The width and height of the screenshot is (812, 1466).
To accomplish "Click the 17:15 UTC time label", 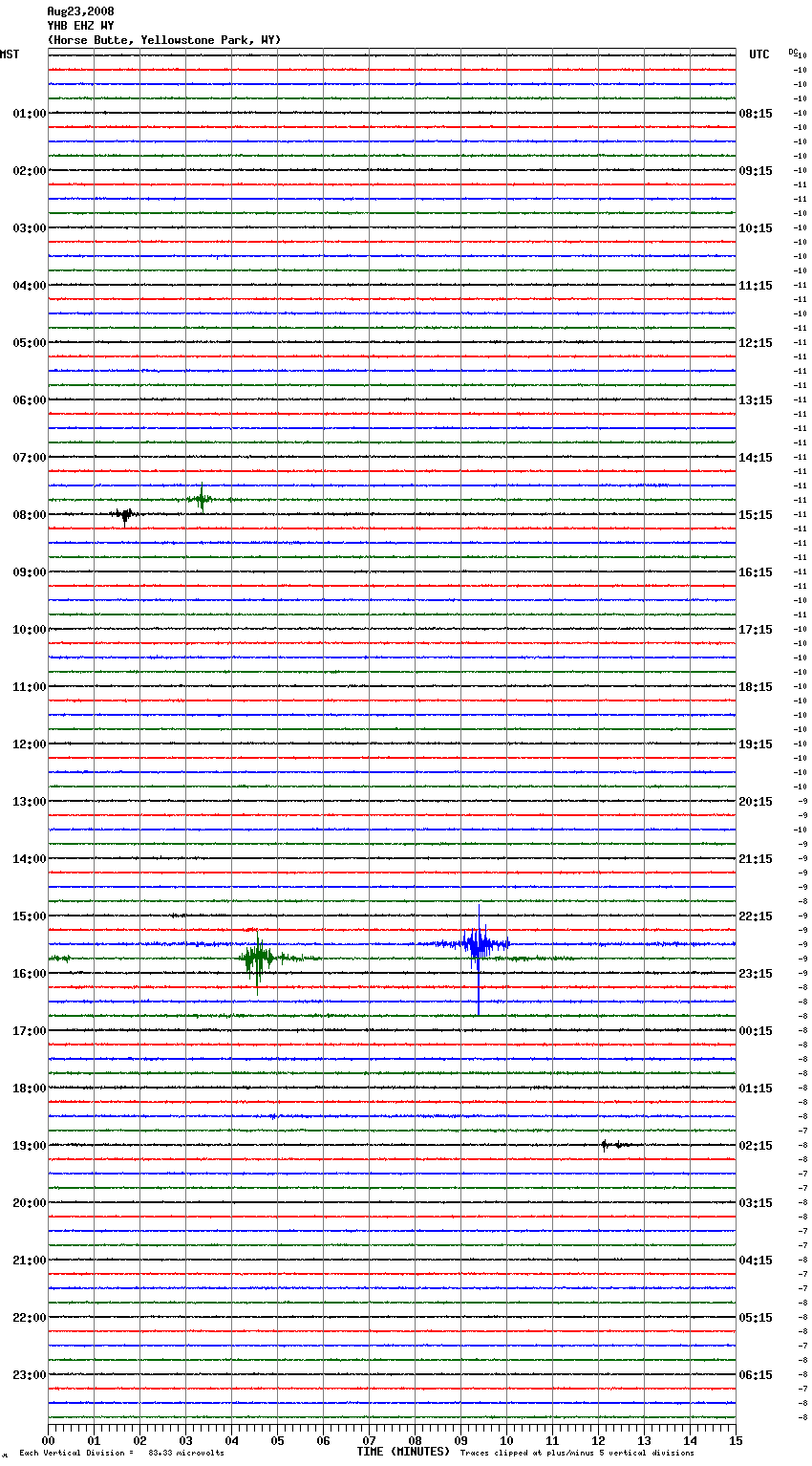I will click(756, 630).
